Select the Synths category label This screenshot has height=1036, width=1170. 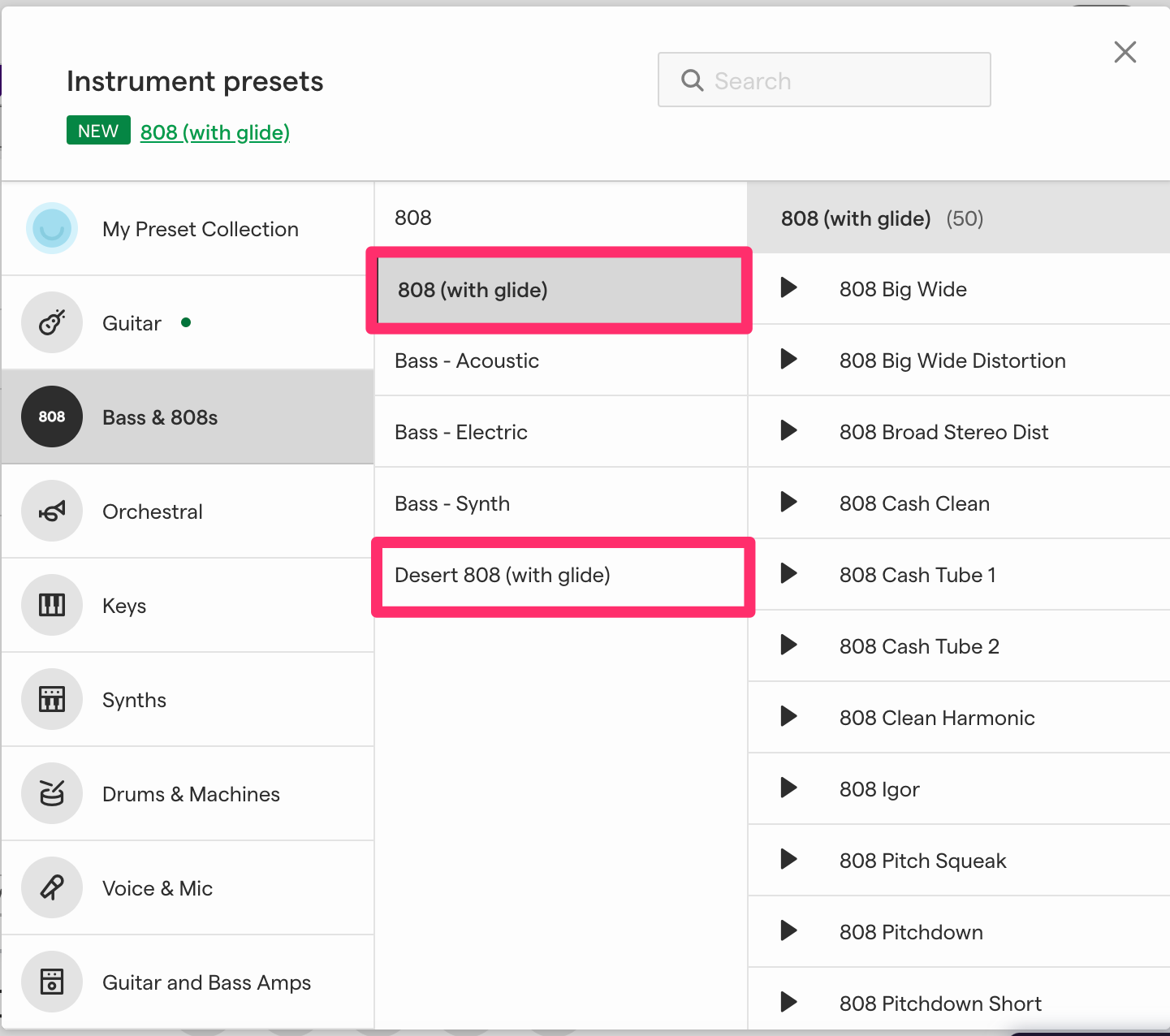click(x=134, y=700)
